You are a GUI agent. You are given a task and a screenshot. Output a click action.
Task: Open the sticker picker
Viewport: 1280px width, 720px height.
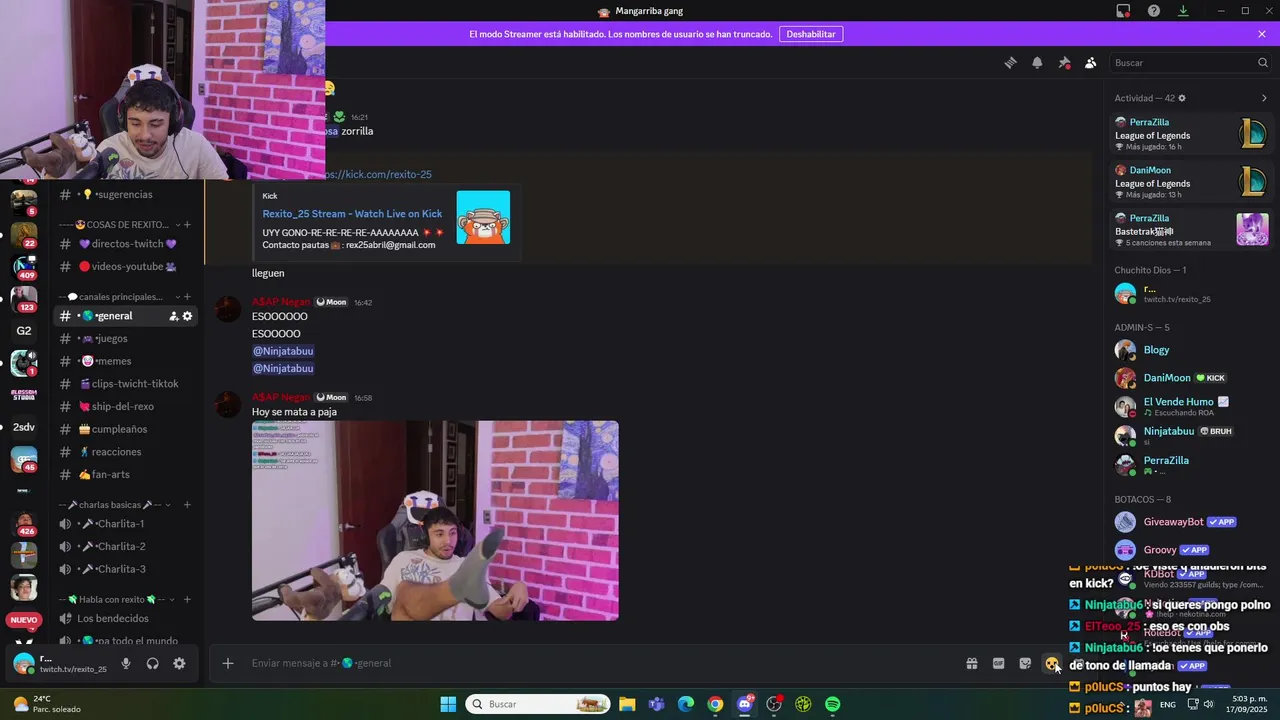point(1025,663)
